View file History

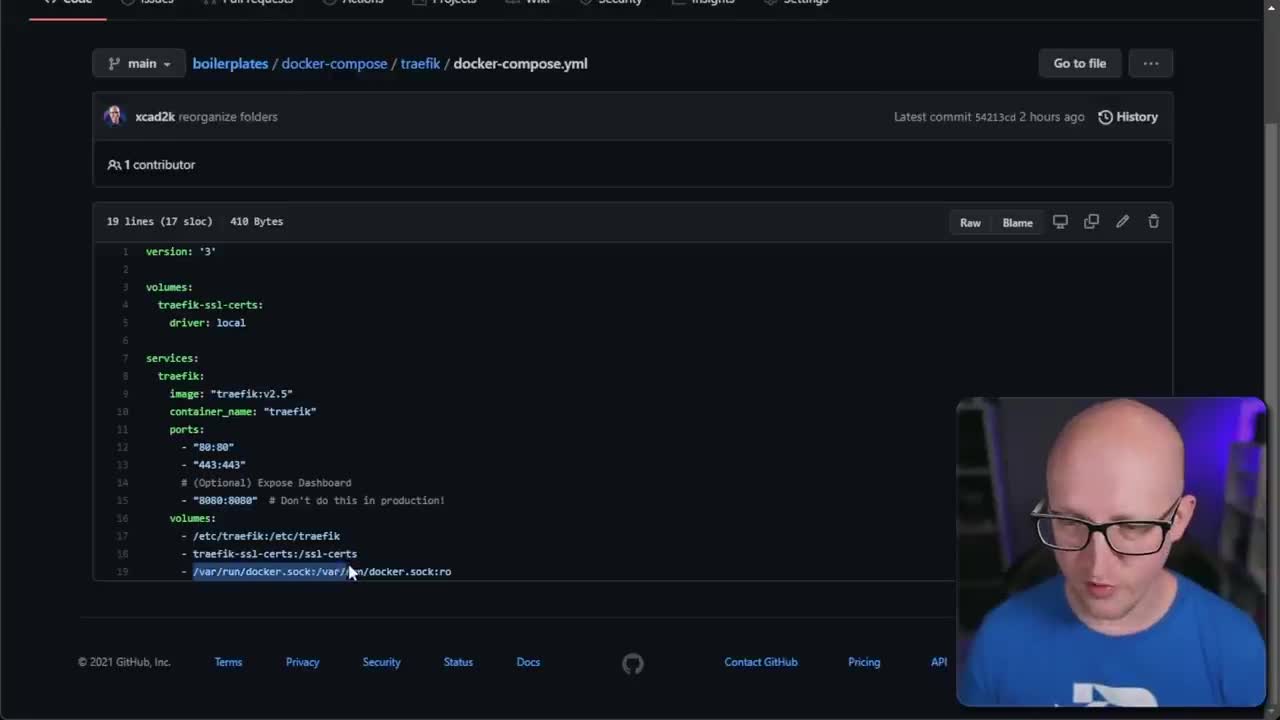tap(1128, 117)
